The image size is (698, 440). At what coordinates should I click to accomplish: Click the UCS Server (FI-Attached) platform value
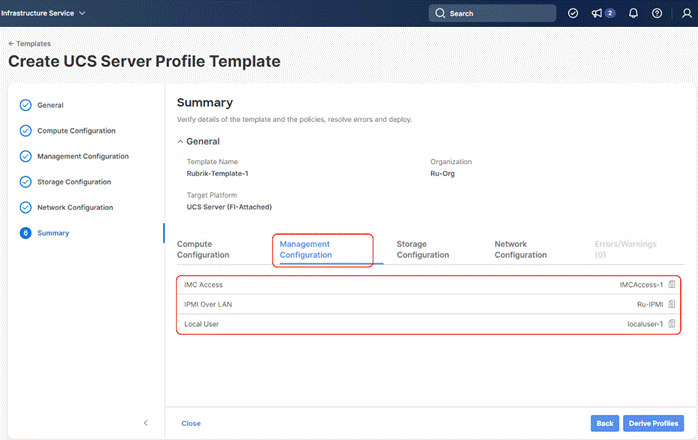pos(229,207)
